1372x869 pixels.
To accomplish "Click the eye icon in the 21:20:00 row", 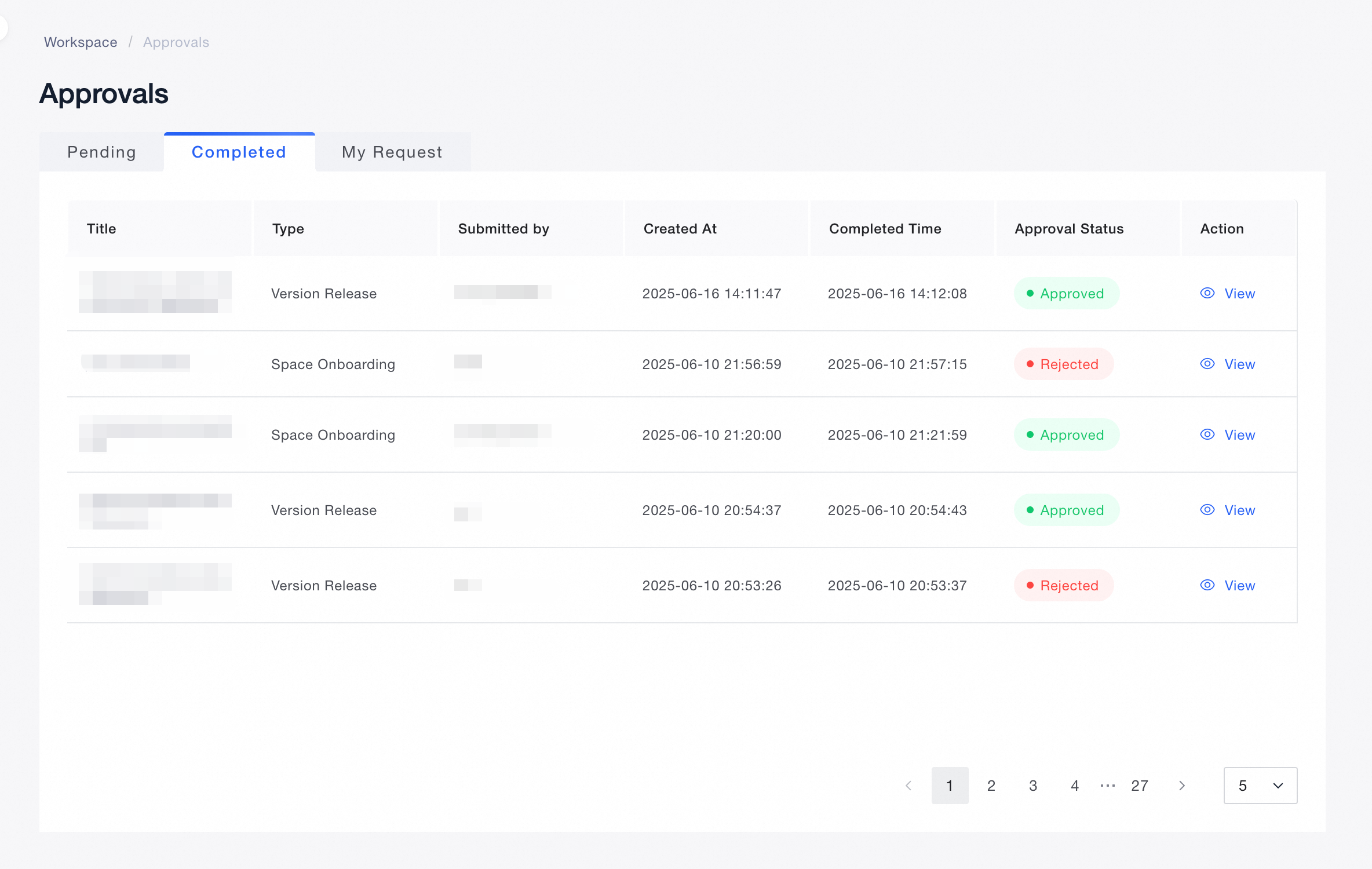I will (1207, 434).
